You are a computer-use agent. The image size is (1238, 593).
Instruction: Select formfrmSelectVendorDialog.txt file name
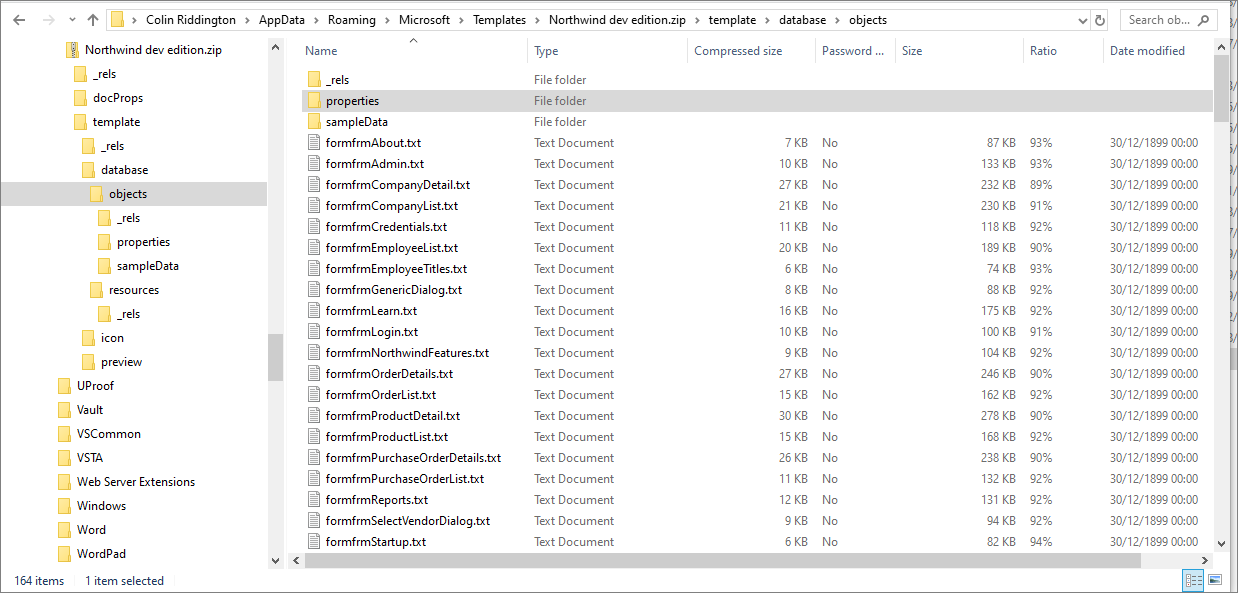(408, 521)
